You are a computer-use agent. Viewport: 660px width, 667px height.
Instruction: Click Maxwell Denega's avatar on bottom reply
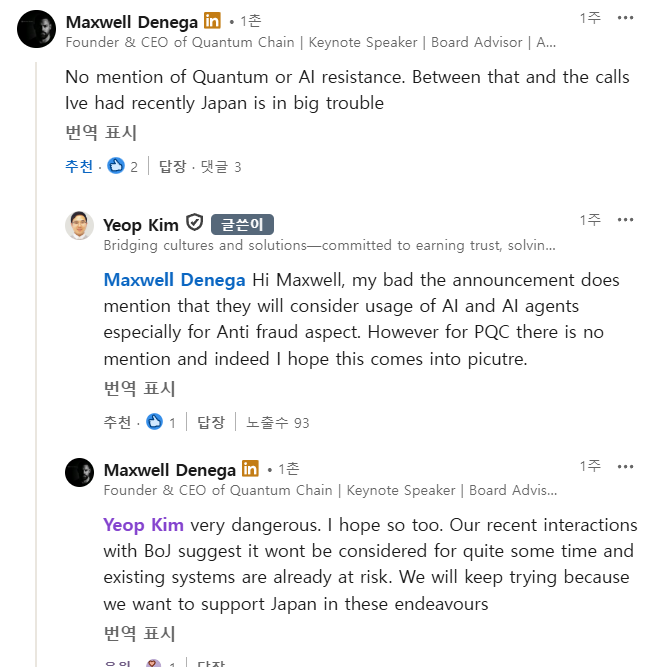[x=80, y=472]
